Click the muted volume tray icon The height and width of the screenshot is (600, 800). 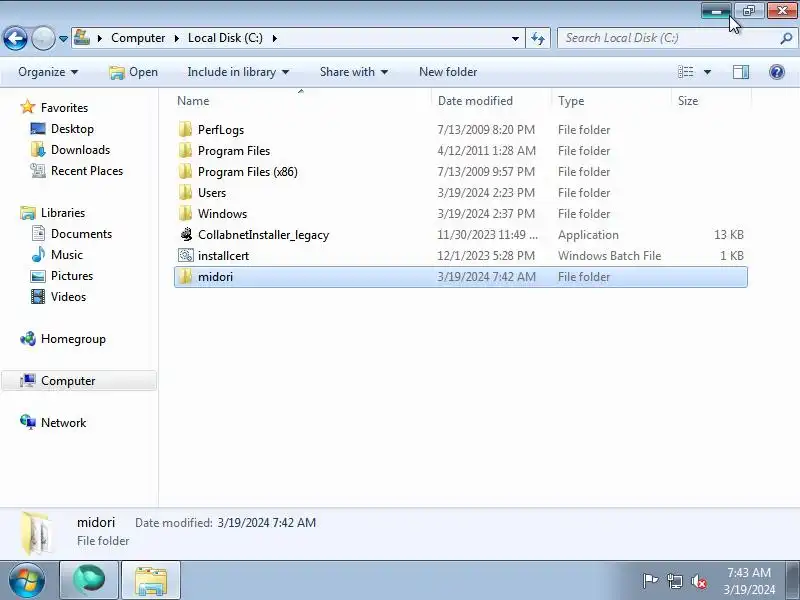tap(698, 581)
